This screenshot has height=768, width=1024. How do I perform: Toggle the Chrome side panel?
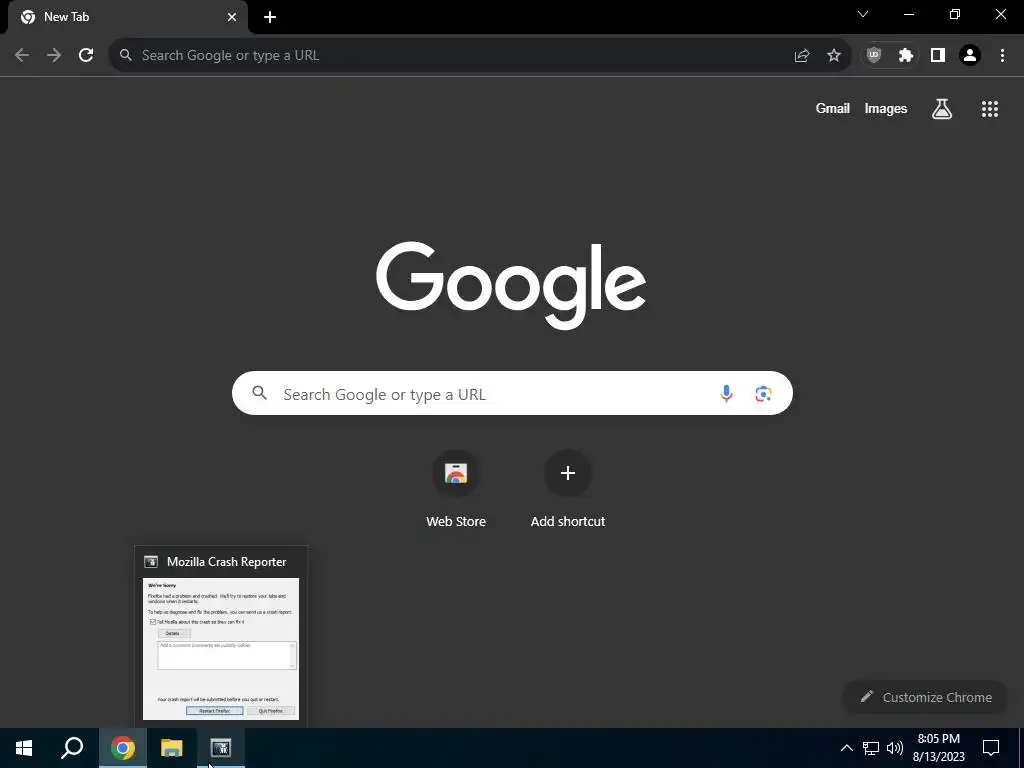click(x=938, y=56)
